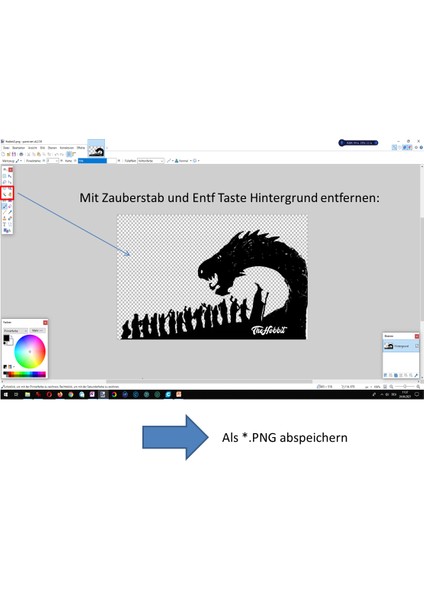Screen dimensions: 424x600
Task: Click the New image toolbar icon
Action: (3, 154)
